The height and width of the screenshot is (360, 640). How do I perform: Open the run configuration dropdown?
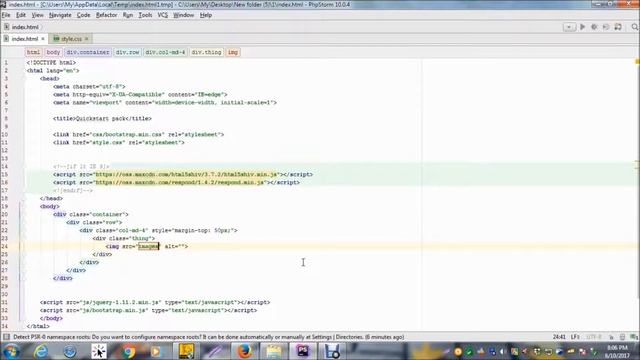[569, 27]
